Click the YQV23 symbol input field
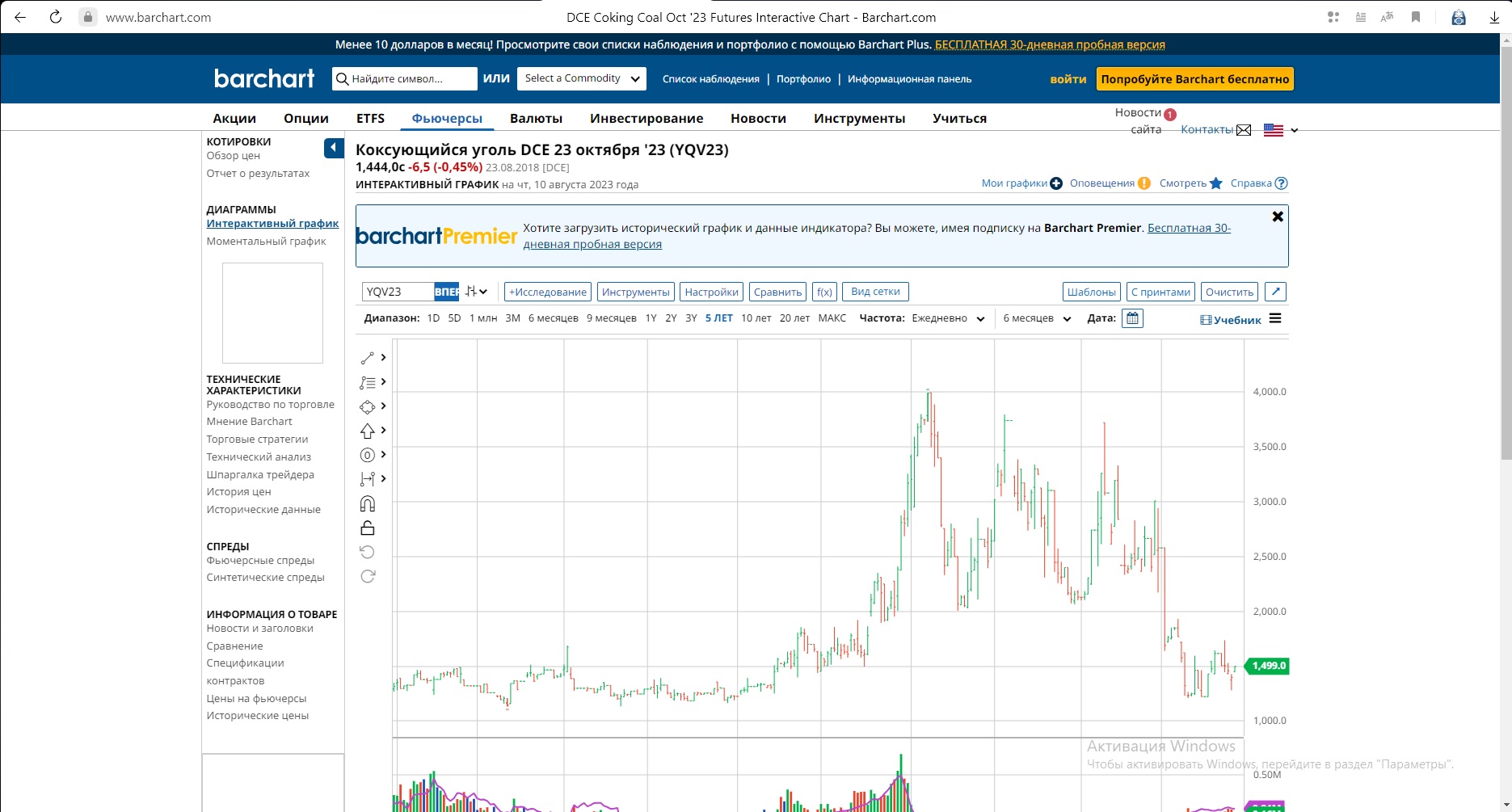 point(398,292)
